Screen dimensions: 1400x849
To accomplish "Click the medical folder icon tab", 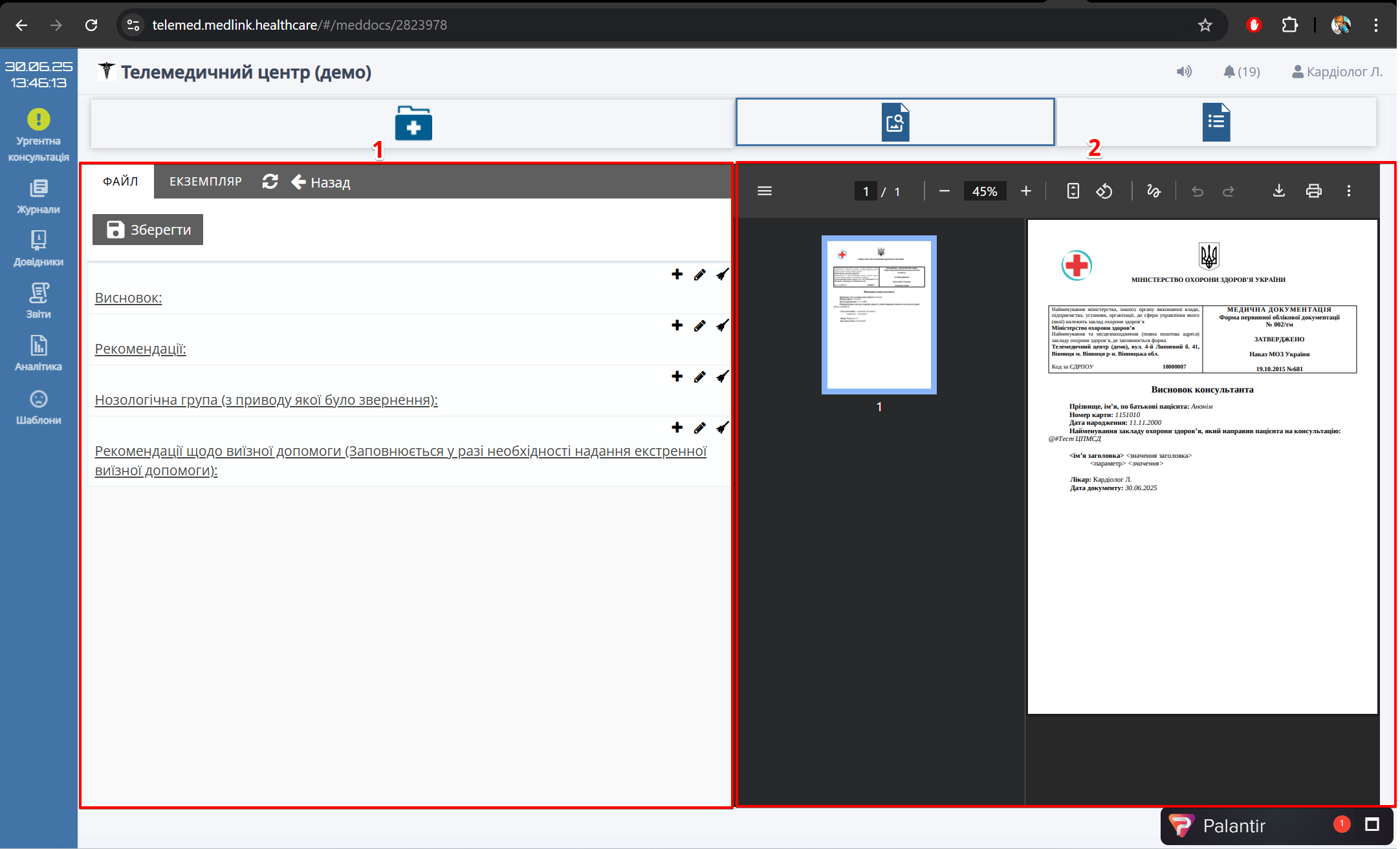I will click(413, 123).
